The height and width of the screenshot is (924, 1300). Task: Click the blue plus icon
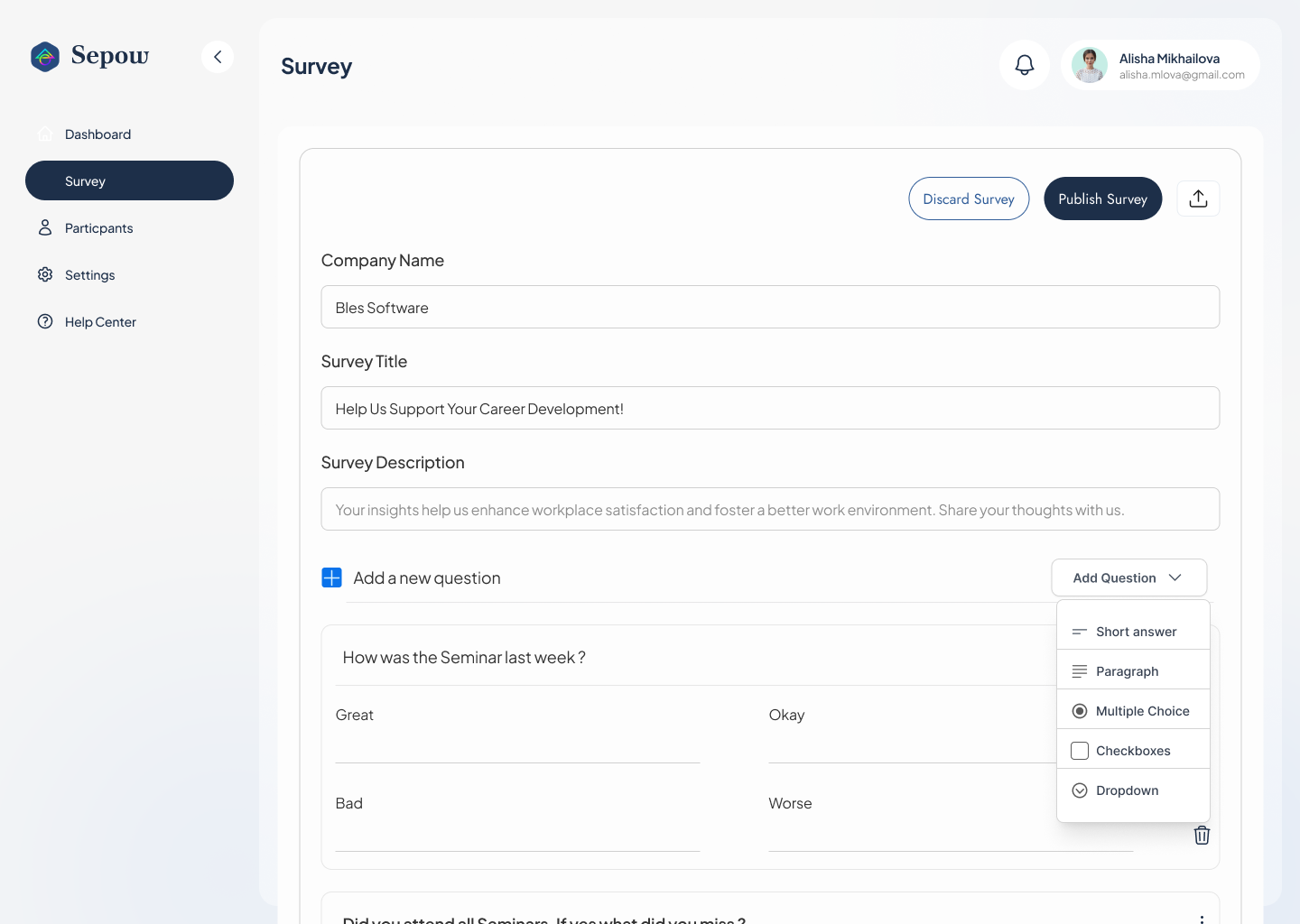pos(331,577)
